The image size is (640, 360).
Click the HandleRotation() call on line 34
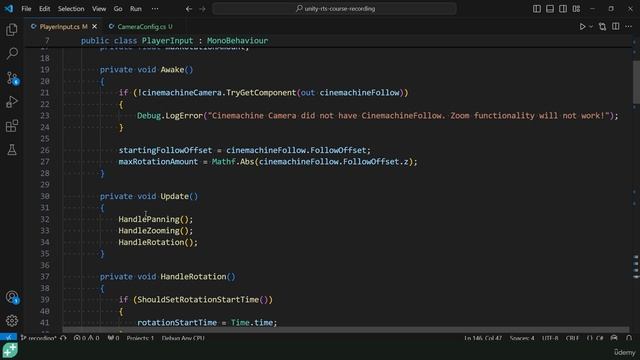[x=158, y=242]
